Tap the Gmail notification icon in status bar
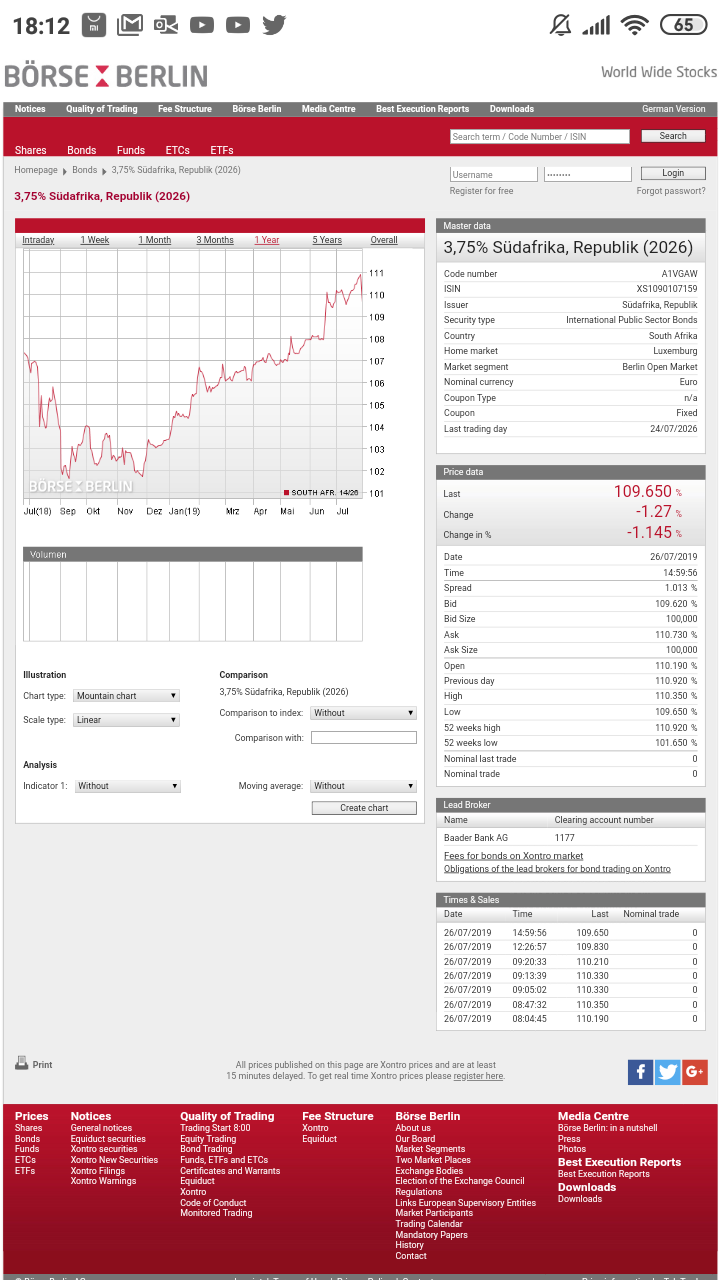Screen dimensions: 720x1280 [129, 25]
